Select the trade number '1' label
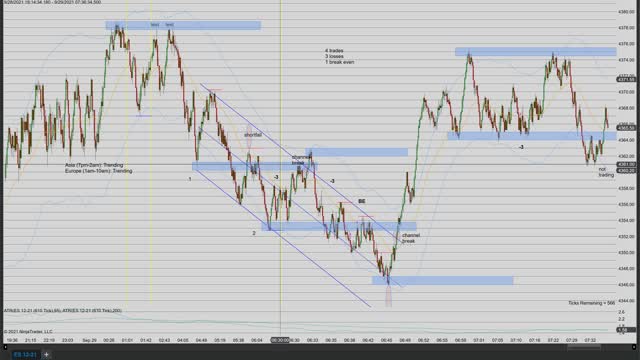Viewport: 640px width, 360px height. (190, 179)
